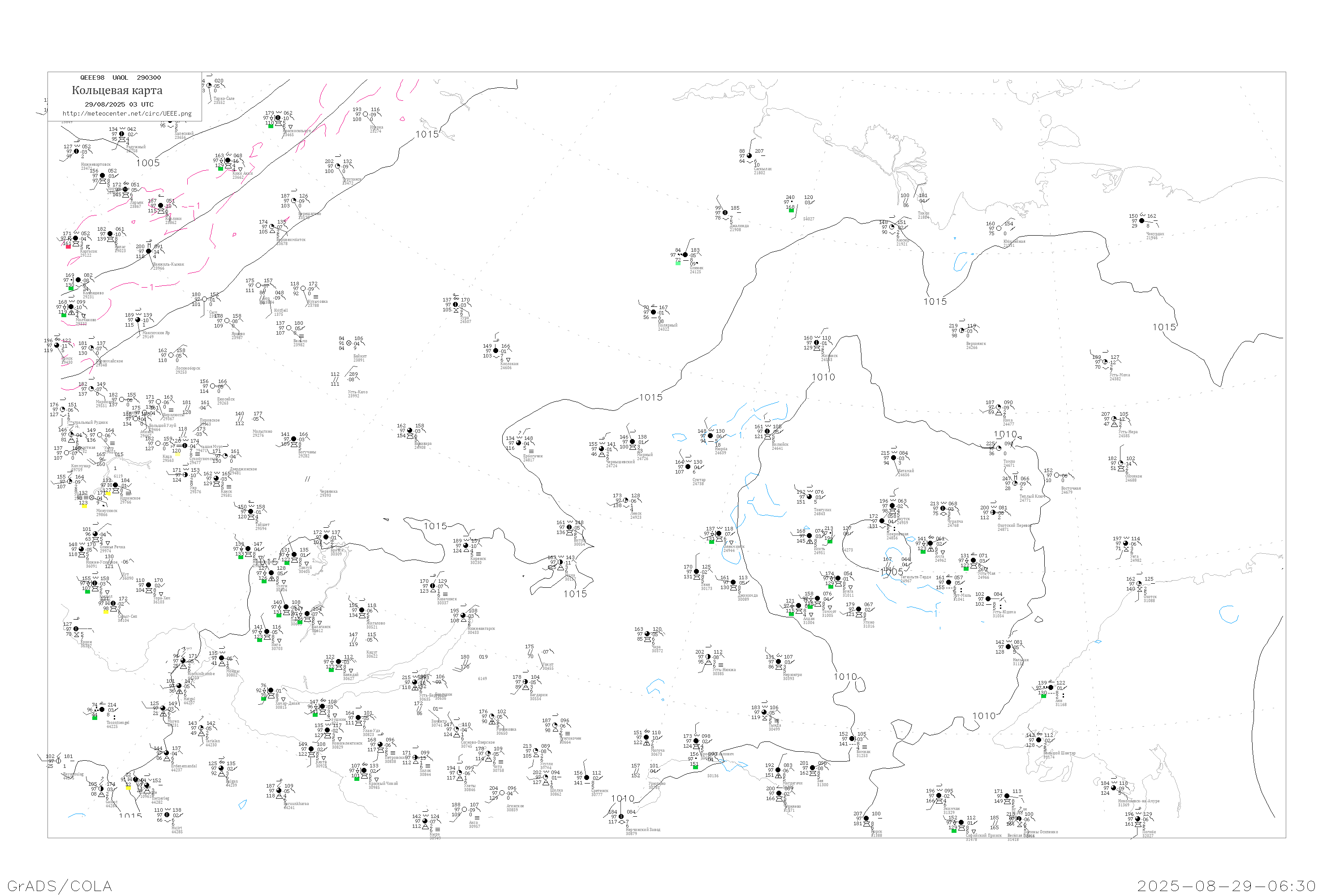
Task: Click the Оймякон station cloud-cover circle
Action: [x=1120, y=463]
